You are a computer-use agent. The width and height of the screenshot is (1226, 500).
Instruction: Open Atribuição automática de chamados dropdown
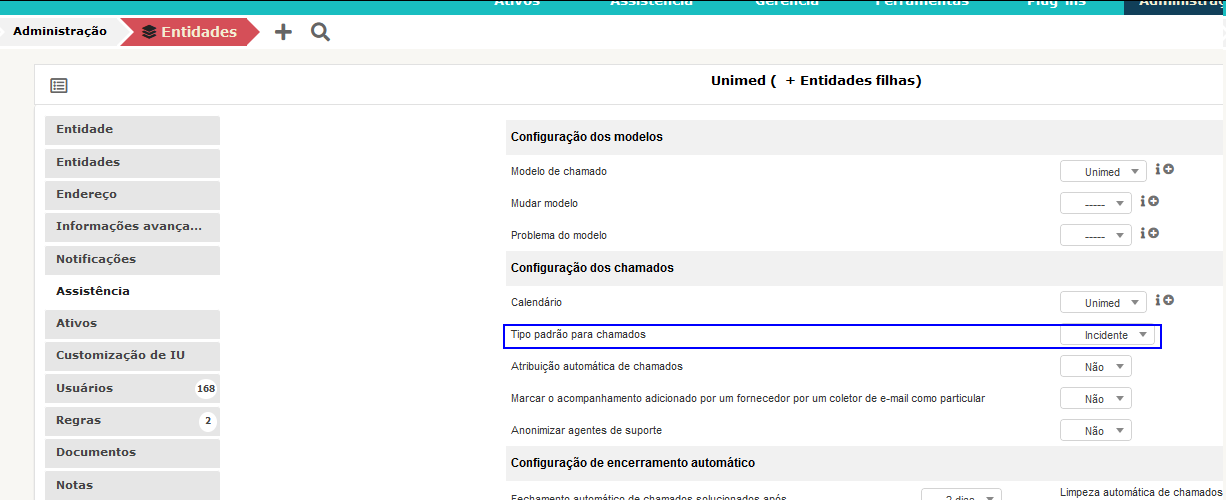pos(1096,367)
